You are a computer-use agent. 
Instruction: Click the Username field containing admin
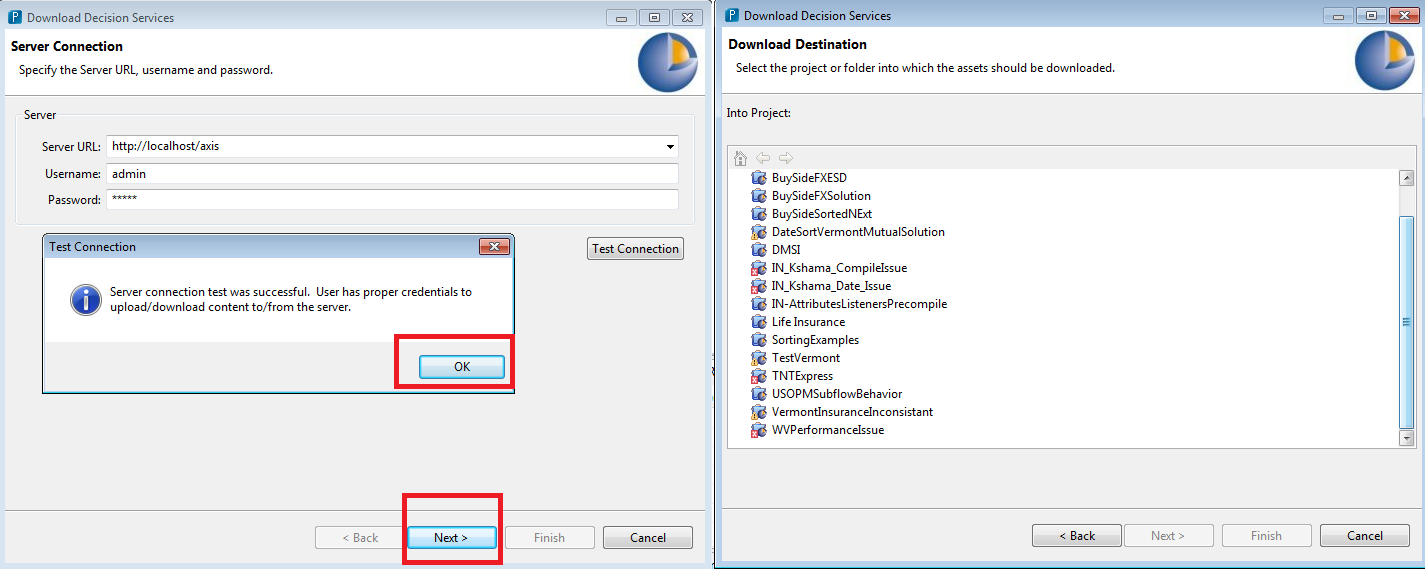(x=392, y=173)
